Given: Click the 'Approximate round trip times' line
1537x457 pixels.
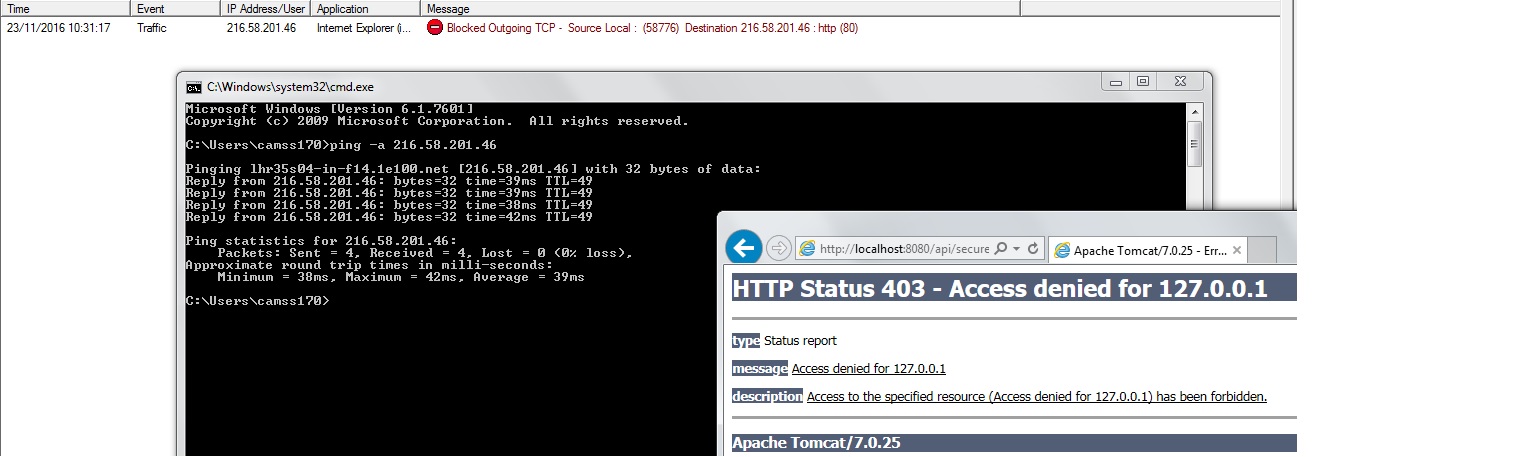Looking at the screenshot, I should [x=369, y=265].
